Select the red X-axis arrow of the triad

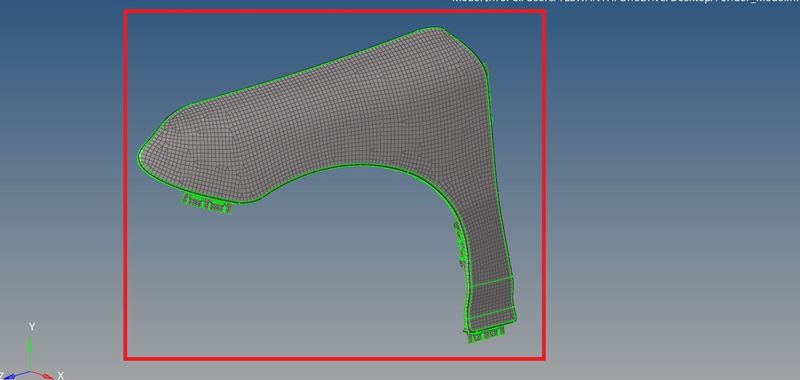(x=42, y=375)
